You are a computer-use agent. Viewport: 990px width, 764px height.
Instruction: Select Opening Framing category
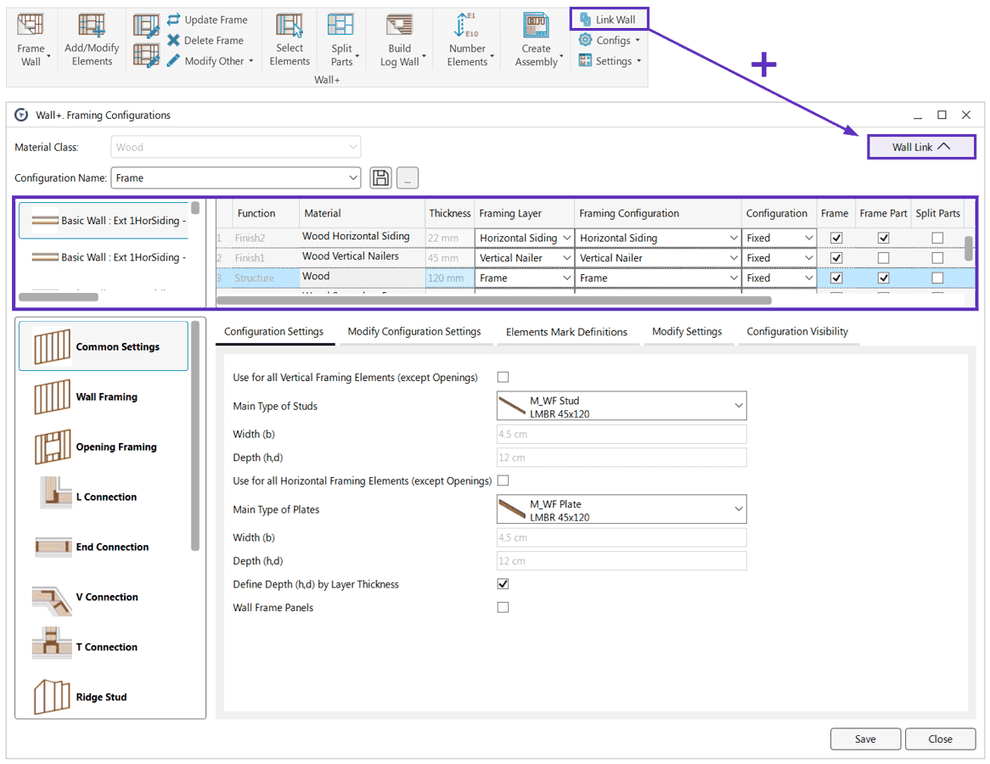(x=104, y=446)
